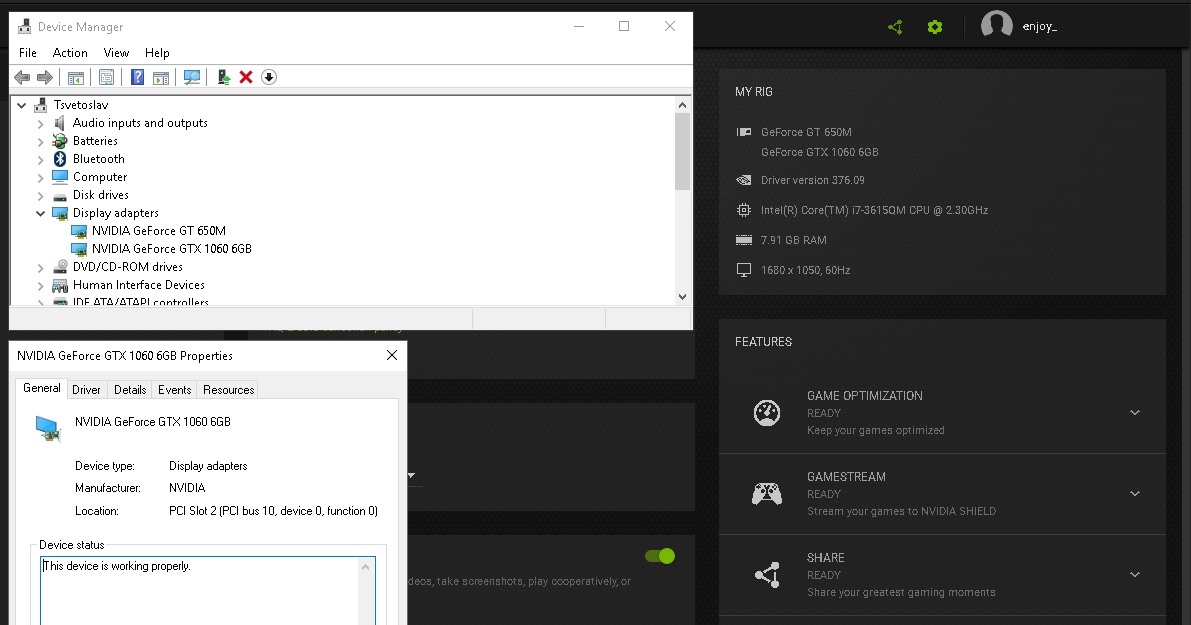Click the Batteries icon in device tree

[x=60, y=141]
